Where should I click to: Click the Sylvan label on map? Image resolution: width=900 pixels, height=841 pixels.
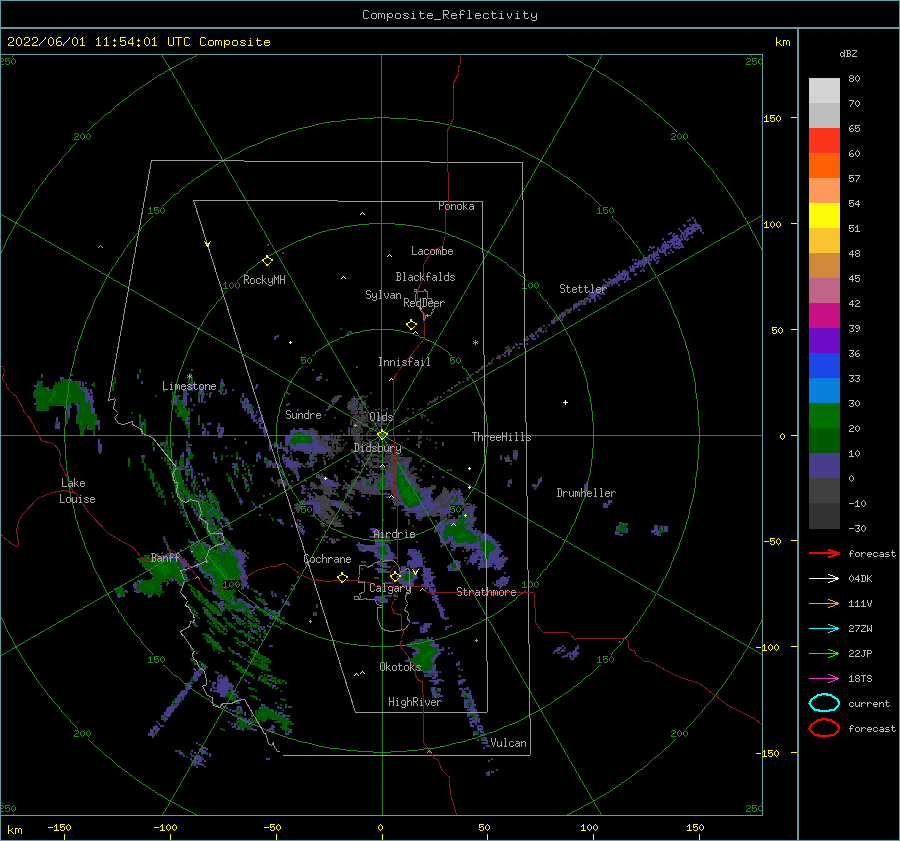(x=383, y=295)
